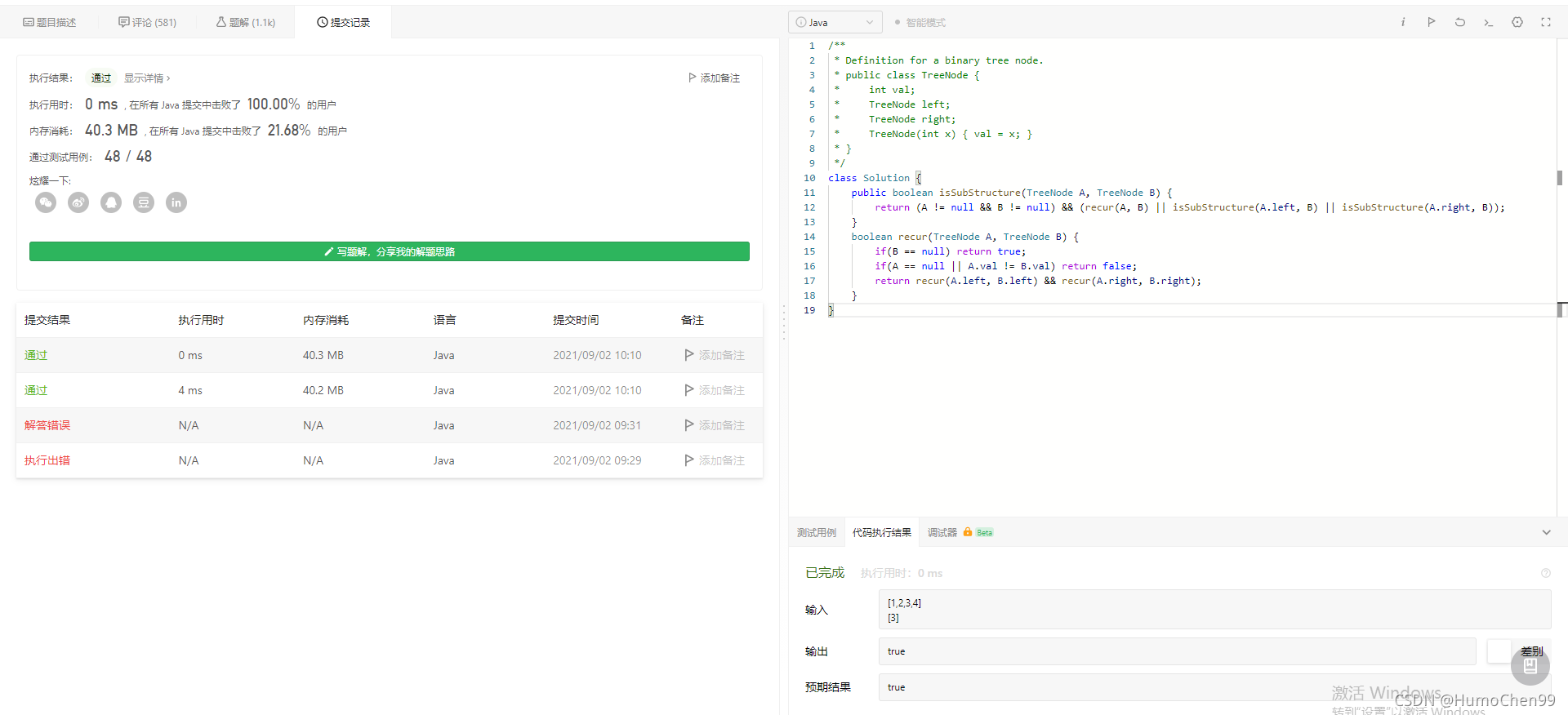Click the info icon in editor toolbar

tap(1403, 22)
